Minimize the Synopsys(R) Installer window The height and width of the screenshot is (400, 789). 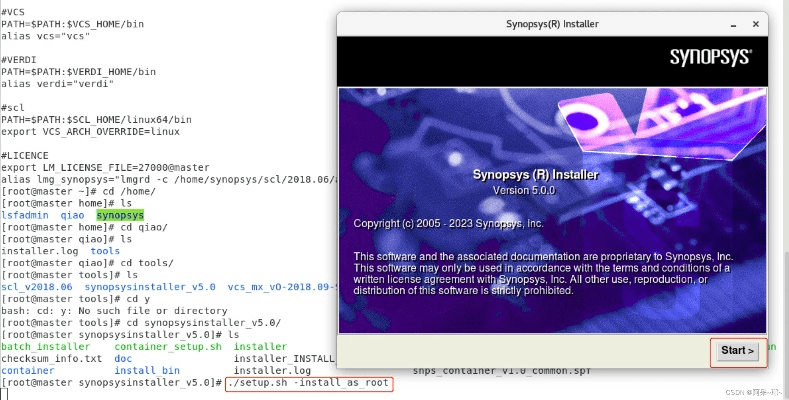click(x=734, y=24)
